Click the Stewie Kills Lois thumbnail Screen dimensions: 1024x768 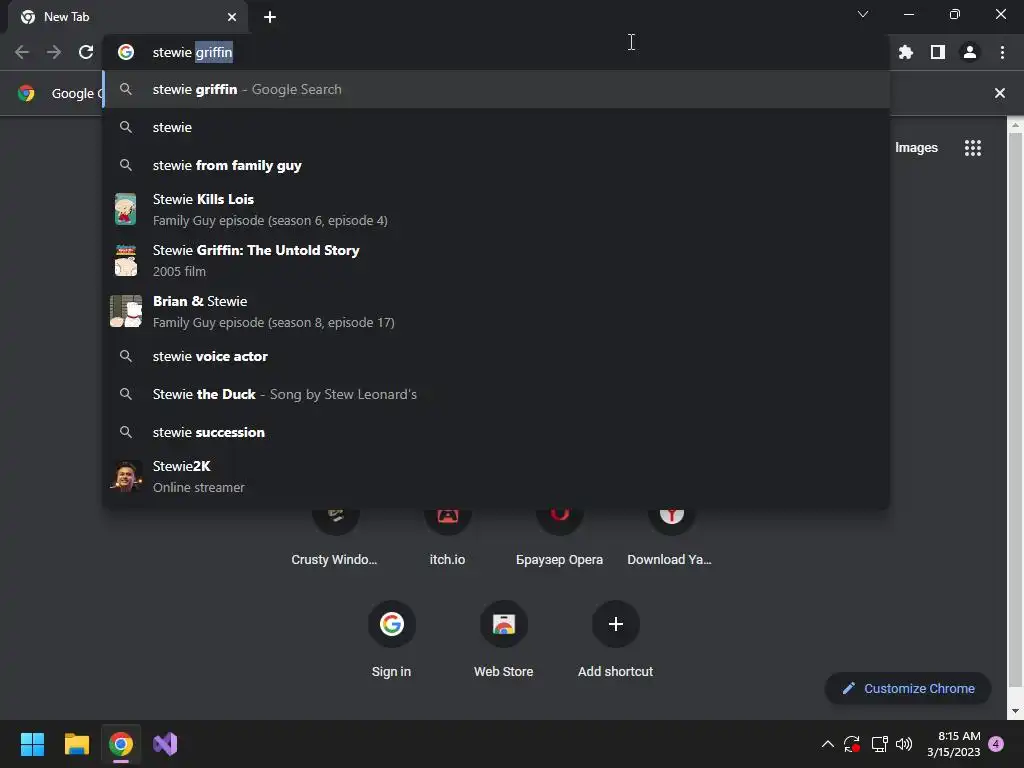(125, 209)
